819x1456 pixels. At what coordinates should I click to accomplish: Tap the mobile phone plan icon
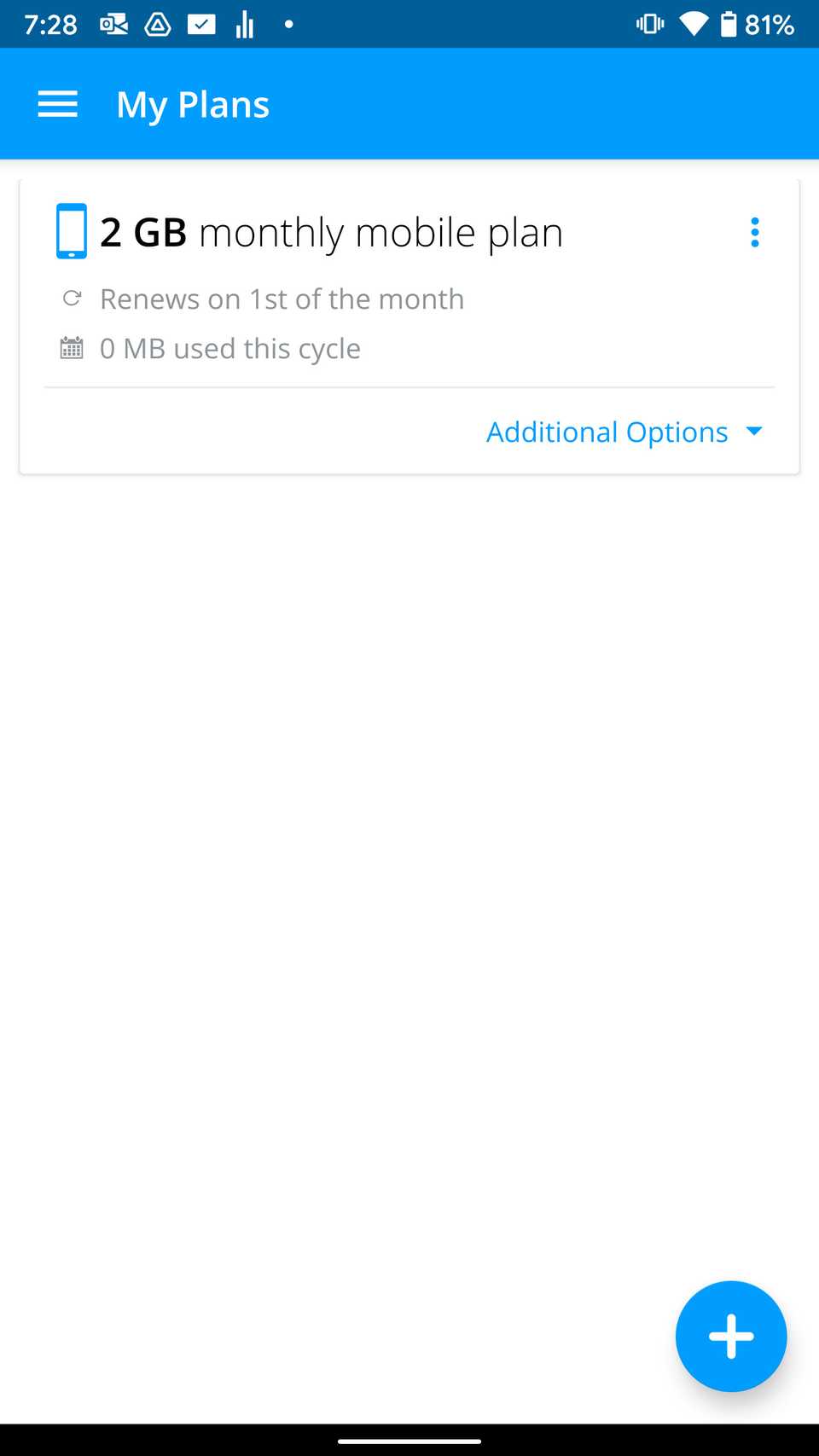70,230
